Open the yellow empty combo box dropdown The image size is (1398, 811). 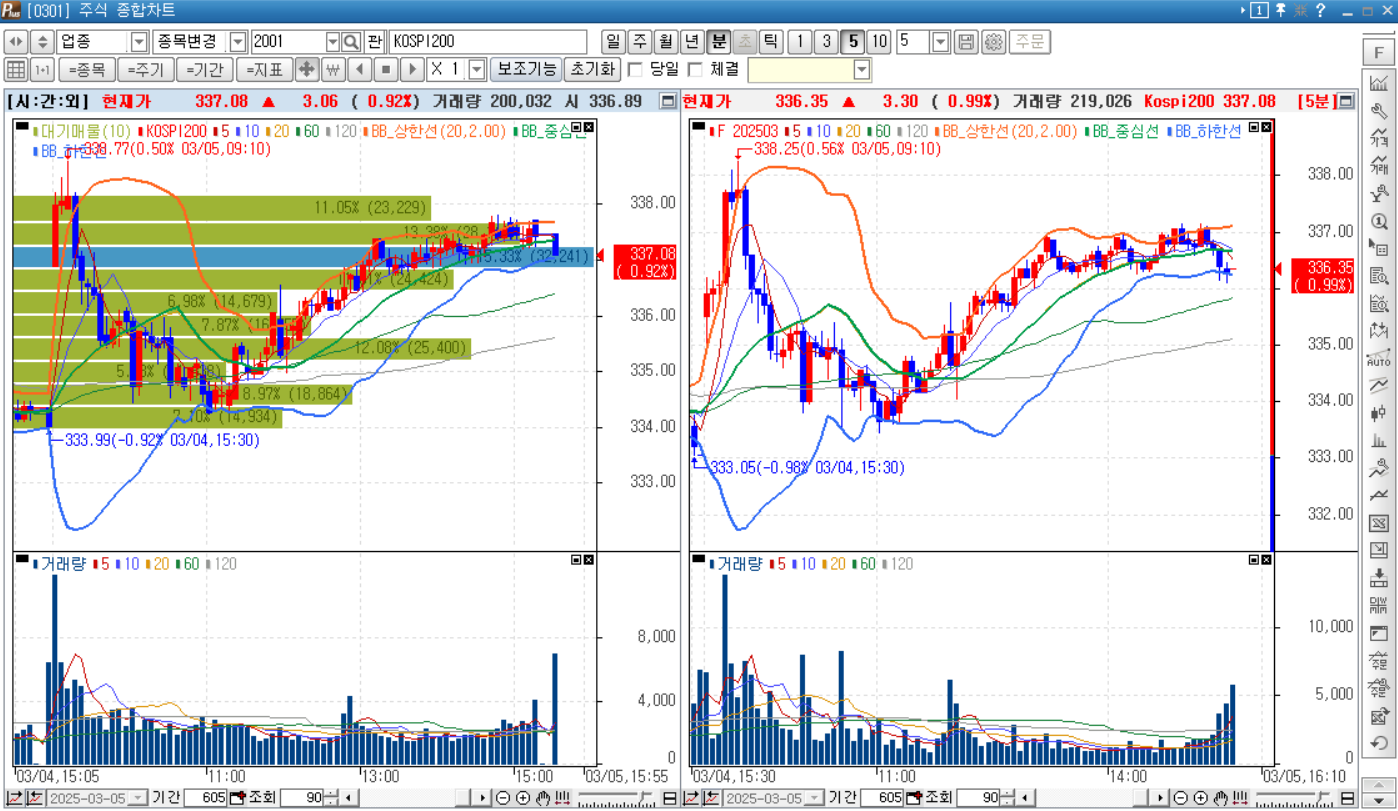click(x=862, y=70)
